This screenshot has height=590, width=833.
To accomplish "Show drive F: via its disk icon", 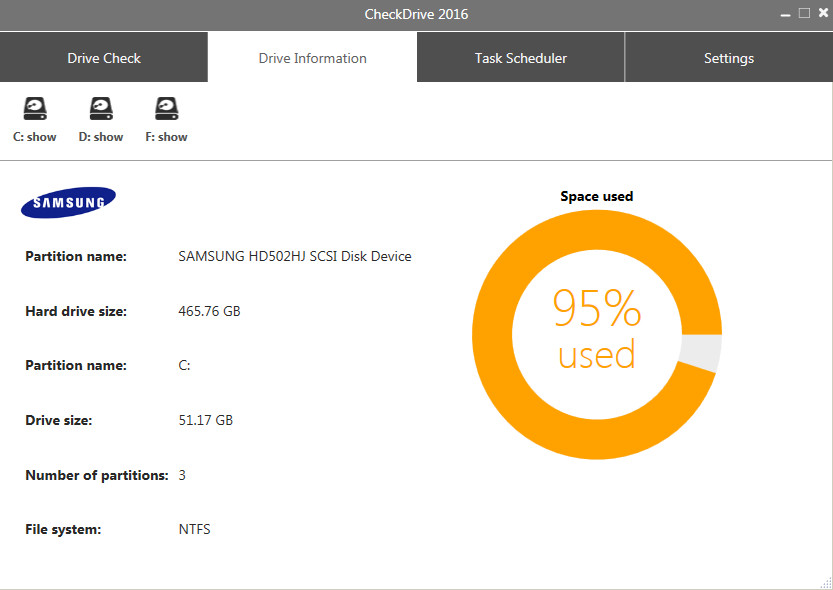I will (167, 108).
